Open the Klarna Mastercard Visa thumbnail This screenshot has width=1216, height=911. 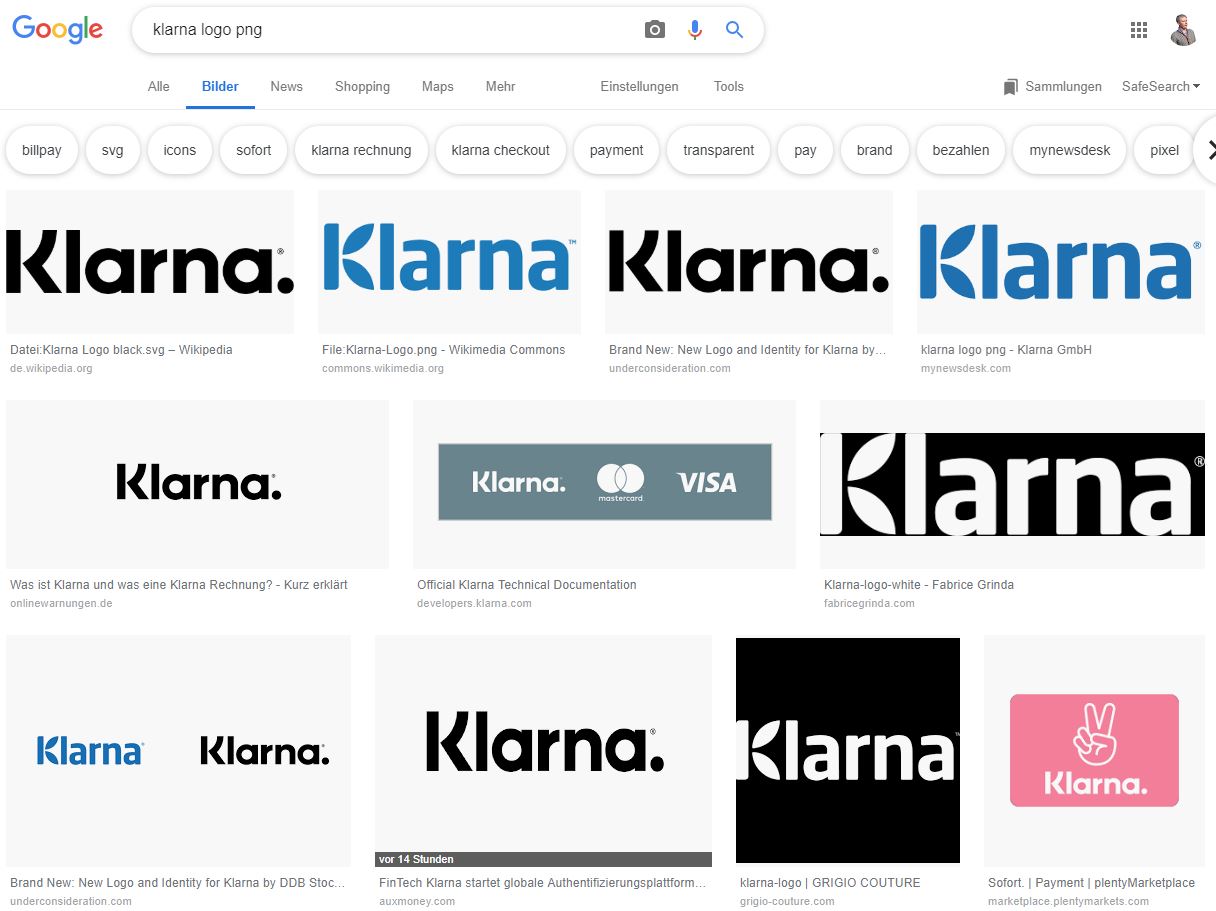(604, 484)
